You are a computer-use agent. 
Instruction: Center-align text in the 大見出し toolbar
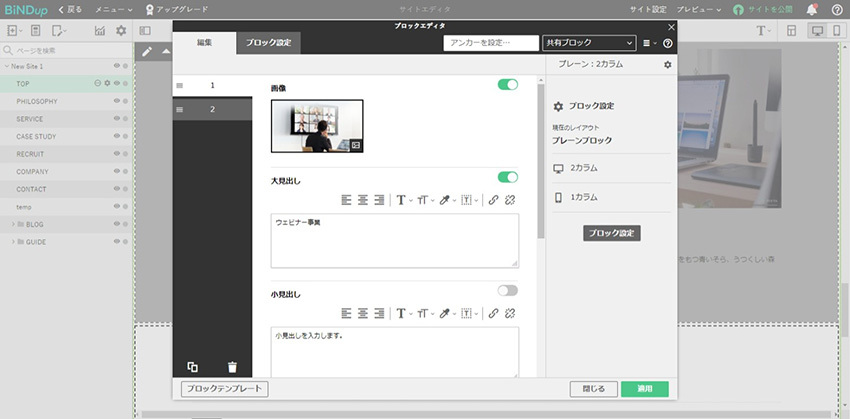click(363, 199)
